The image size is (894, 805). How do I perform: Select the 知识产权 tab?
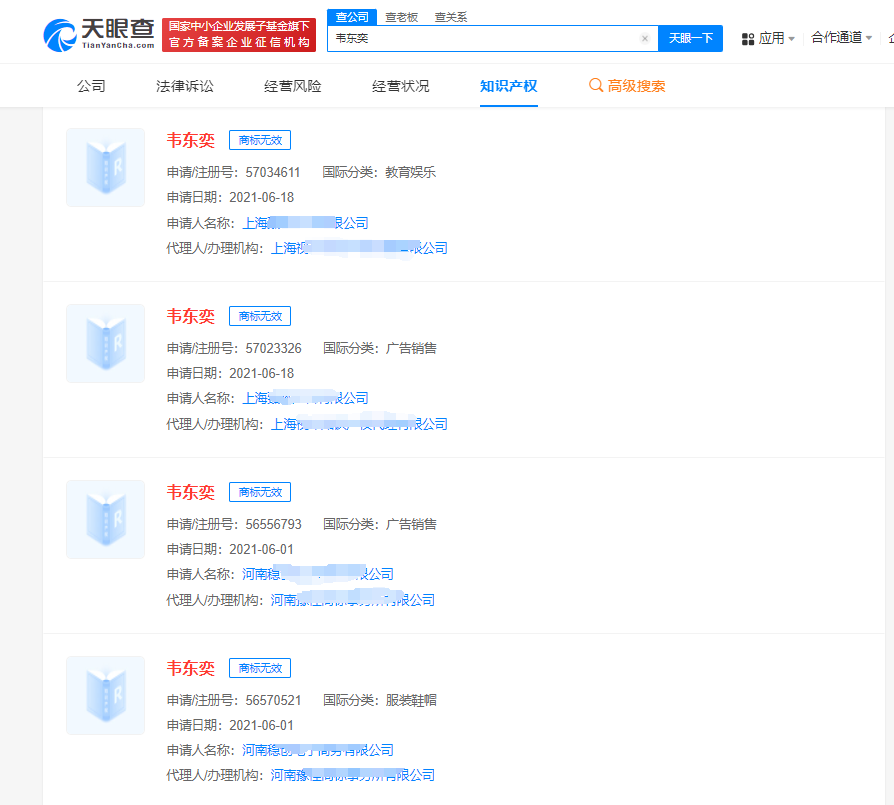pos(509,86)
